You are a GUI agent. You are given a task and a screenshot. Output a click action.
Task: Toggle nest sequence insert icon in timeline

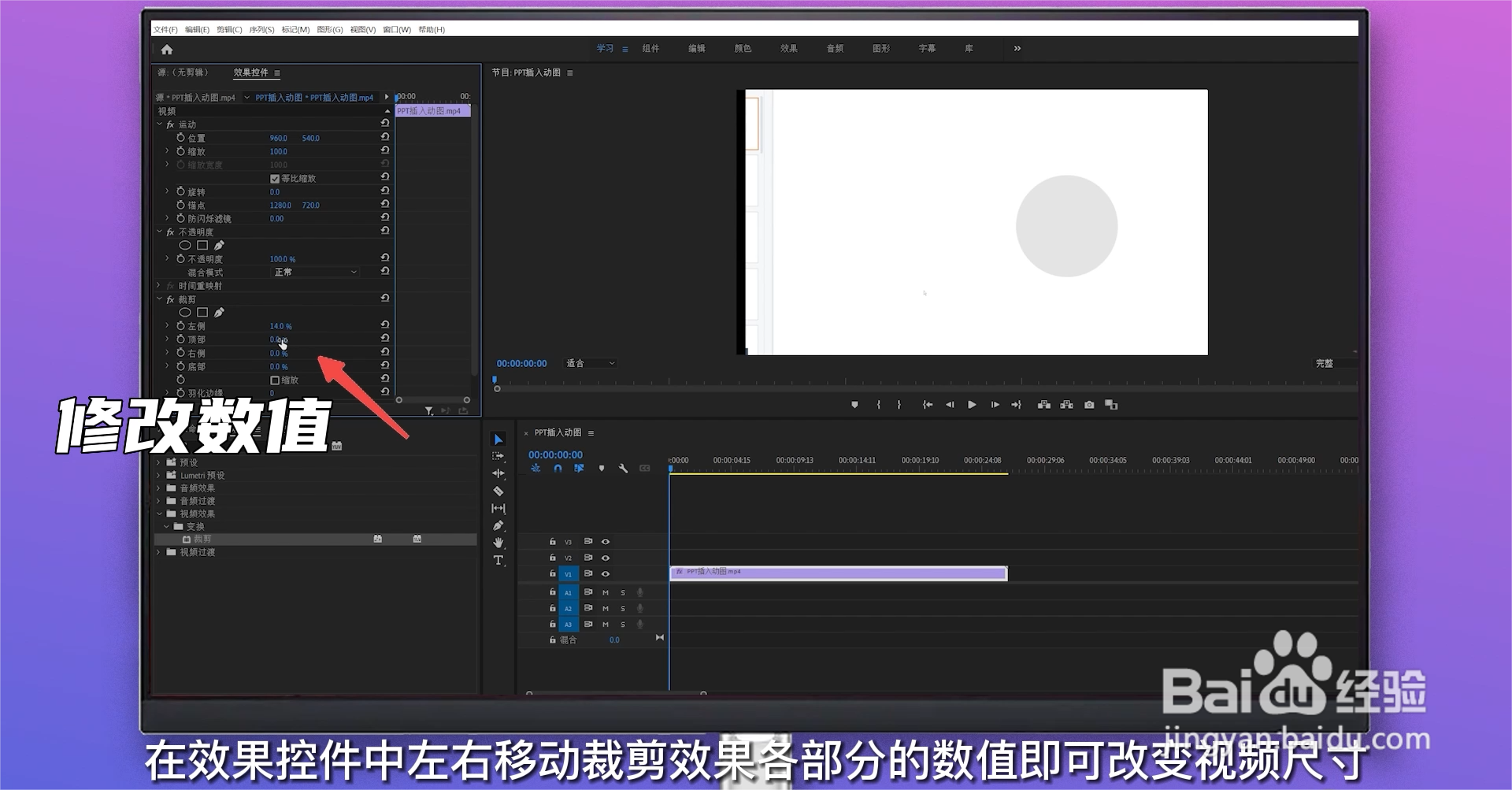coord(535,469)
